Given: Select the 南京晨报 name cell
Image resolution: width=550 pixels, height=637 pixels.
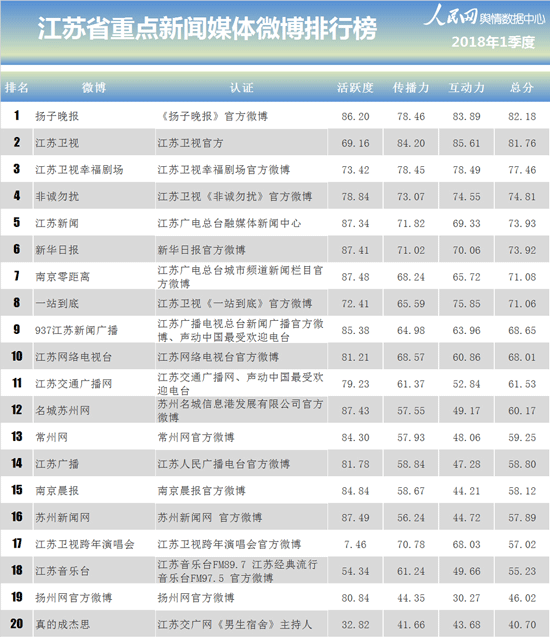Looking at the screenshot, I should [x=93, y=491].
